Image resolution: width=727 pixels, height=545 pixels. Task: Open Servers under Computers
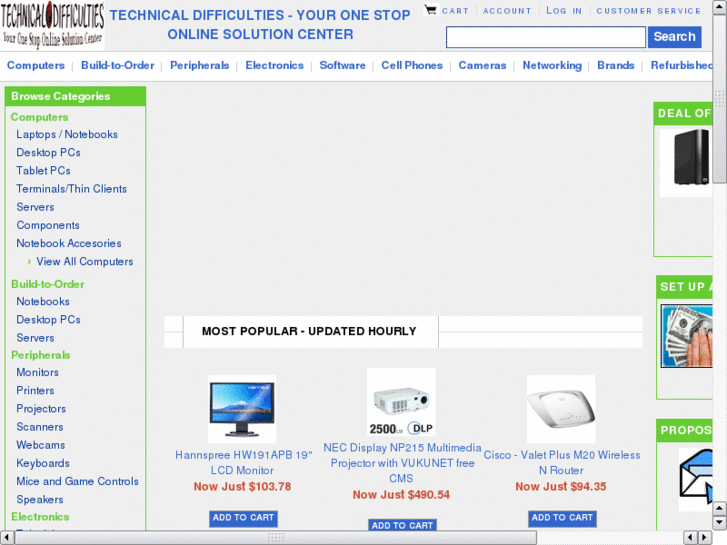click(x=35, y=207)
